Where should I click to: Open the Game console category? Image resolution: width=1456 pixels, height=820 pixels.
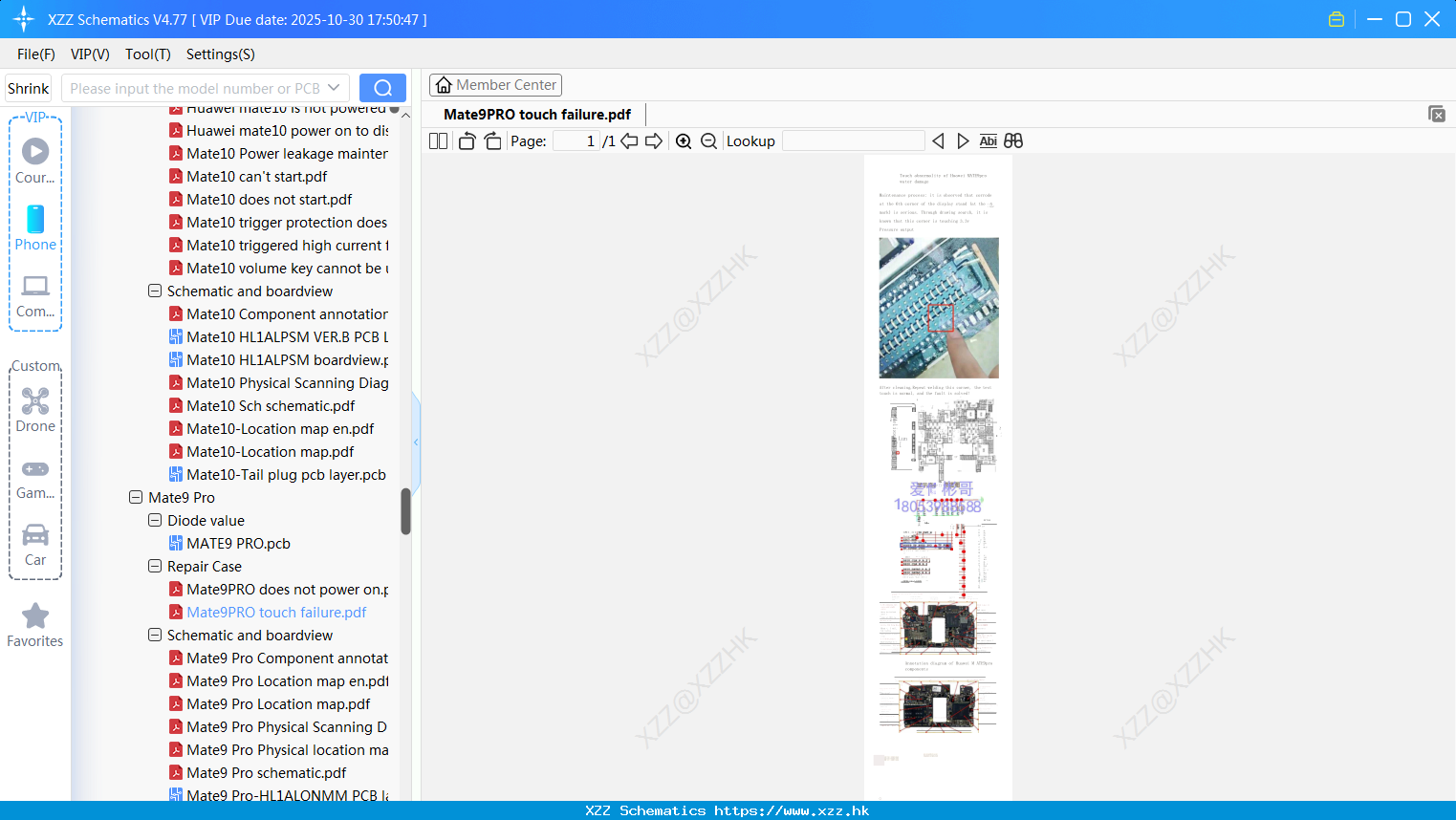pyautogui.click(x=35, y=478)
